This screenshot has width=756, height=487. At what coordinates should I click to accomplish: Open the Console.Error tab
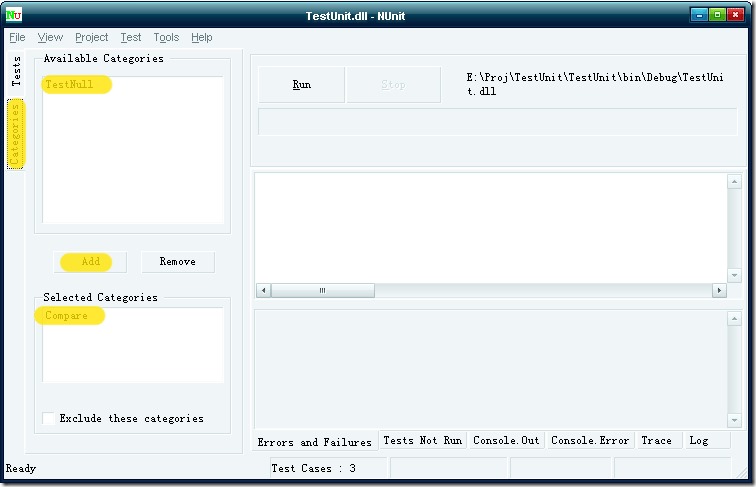(x=590, y=440)
